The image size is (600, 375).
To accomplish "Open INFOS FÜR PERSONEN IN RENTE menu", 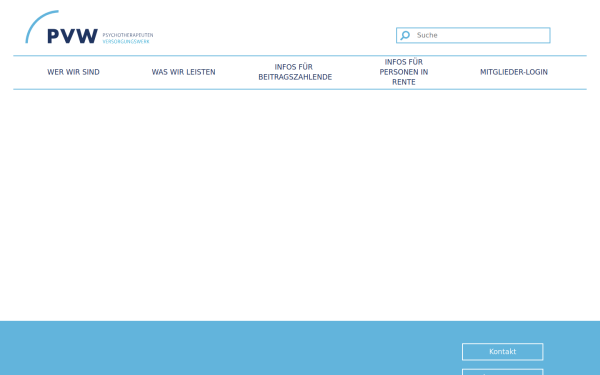I will 404,72.
